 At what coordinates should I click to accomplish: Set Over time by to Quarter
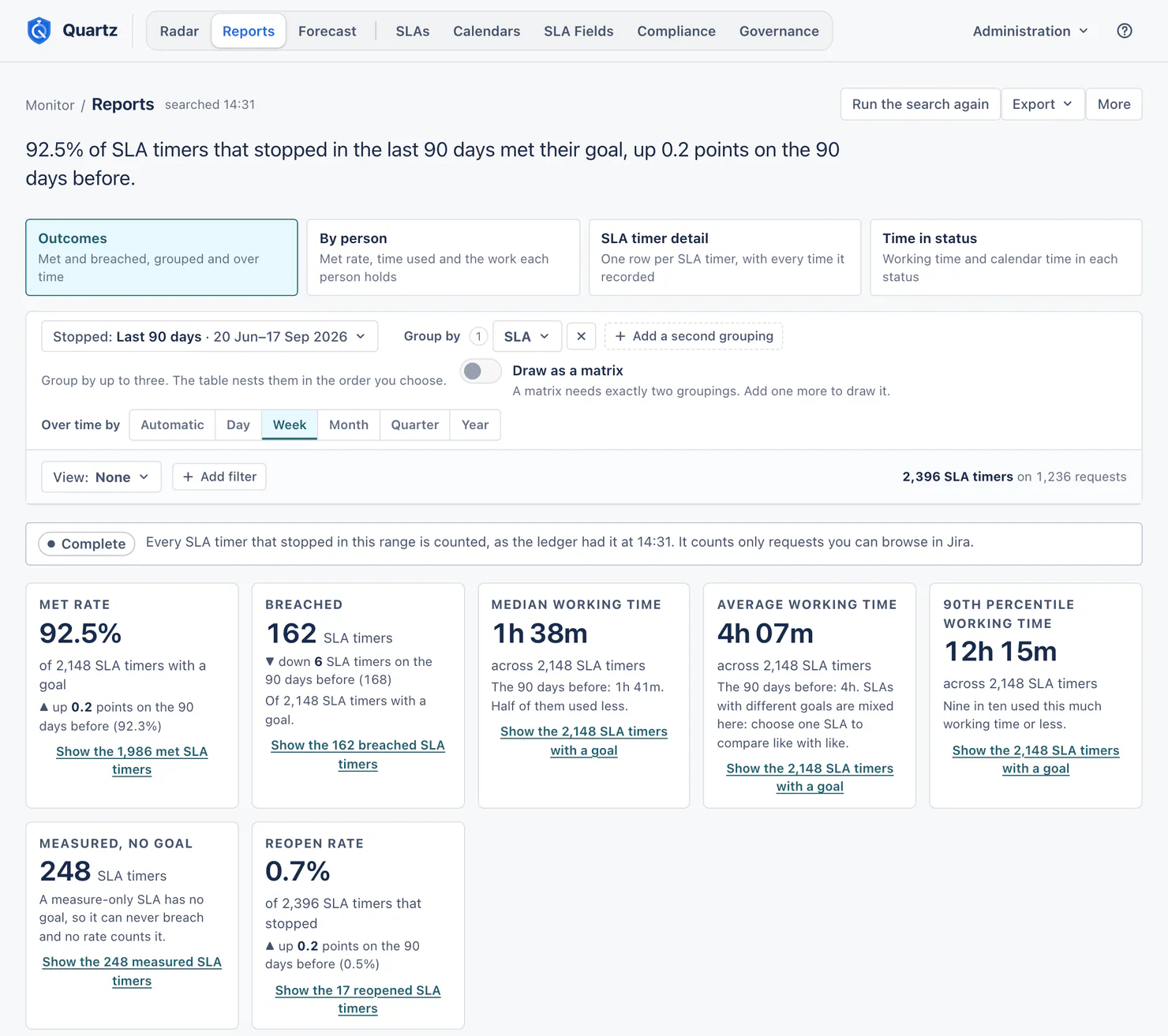[x=415, y=424]
